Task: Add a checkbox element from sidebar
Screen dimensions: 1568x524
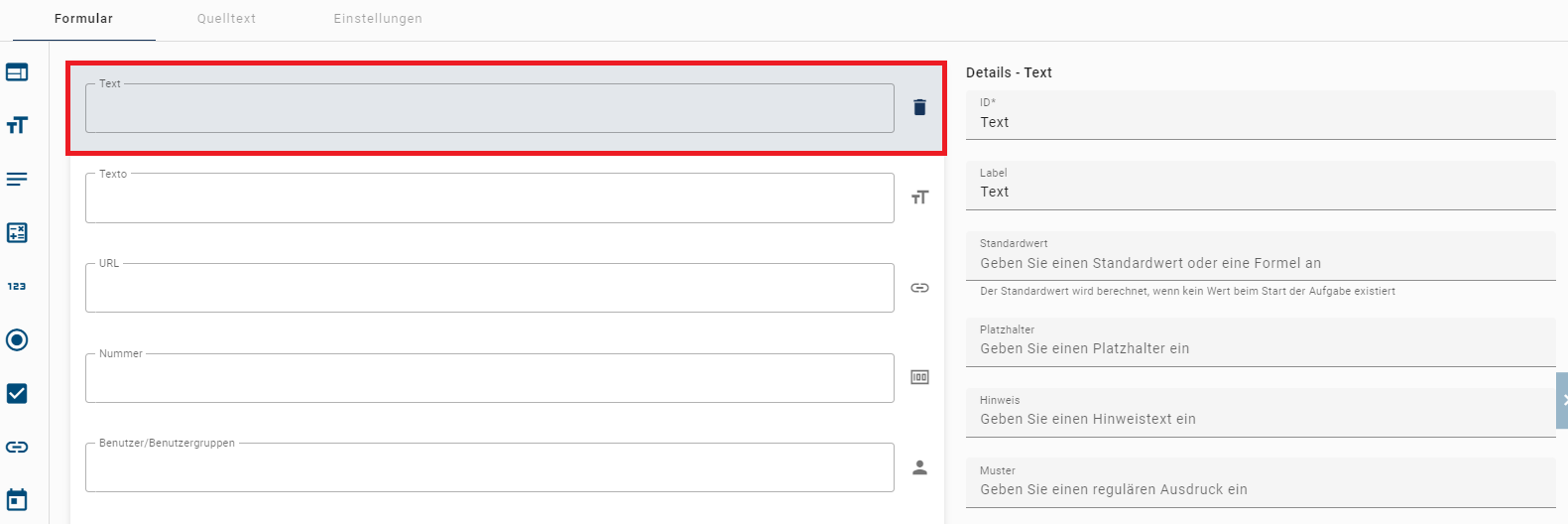Action: [17, 393]
